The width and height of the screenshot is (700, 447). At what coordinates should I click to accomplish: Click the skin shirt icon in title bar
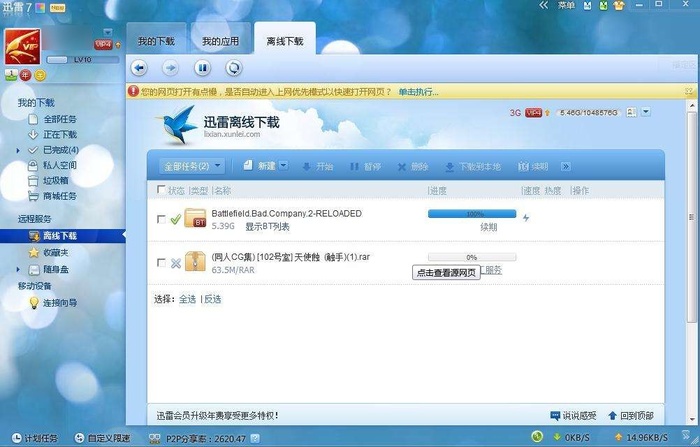coord(619,5)
